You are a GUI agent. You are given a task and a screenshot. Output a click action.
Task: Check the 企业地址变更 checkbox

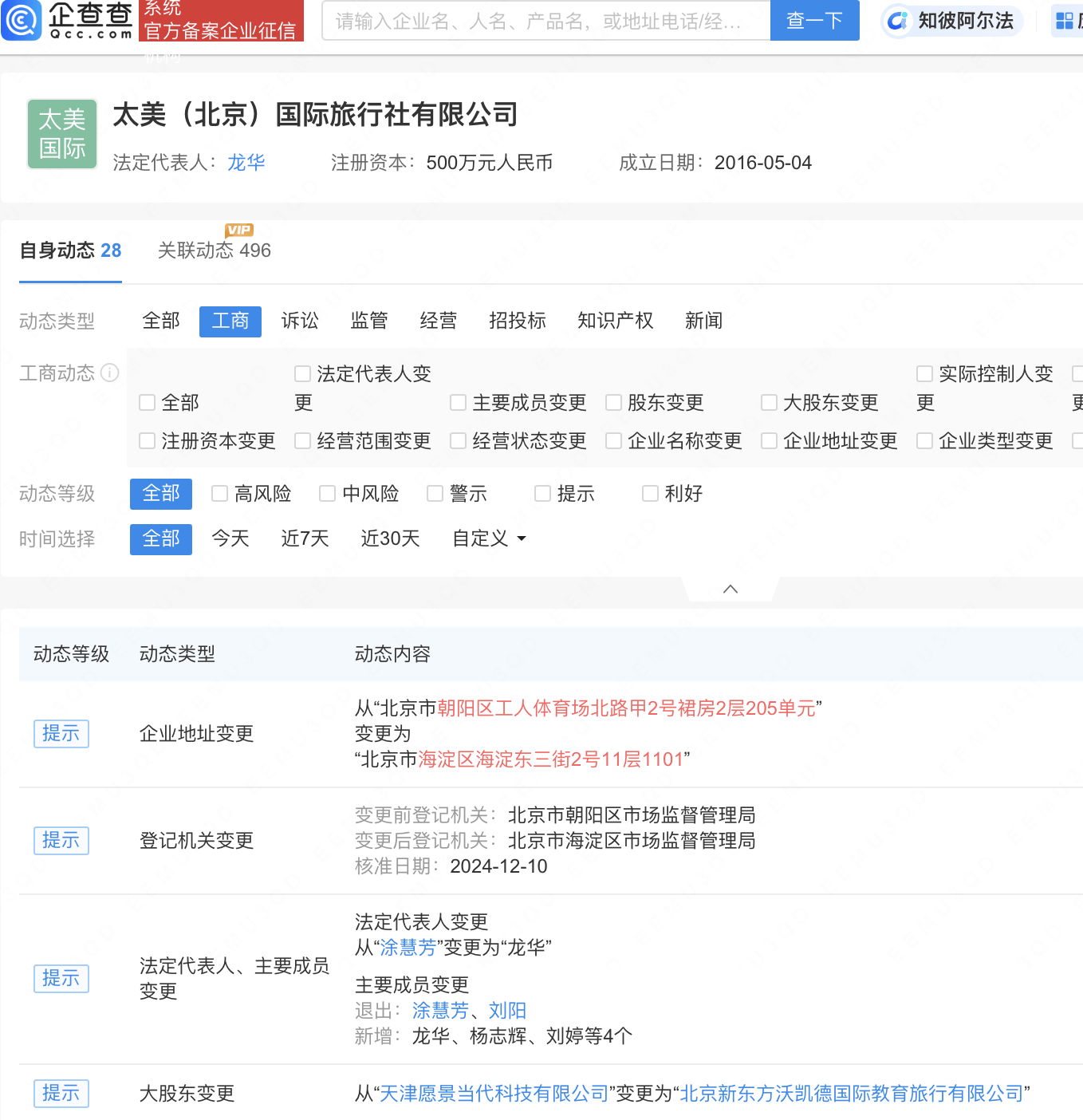769,441
